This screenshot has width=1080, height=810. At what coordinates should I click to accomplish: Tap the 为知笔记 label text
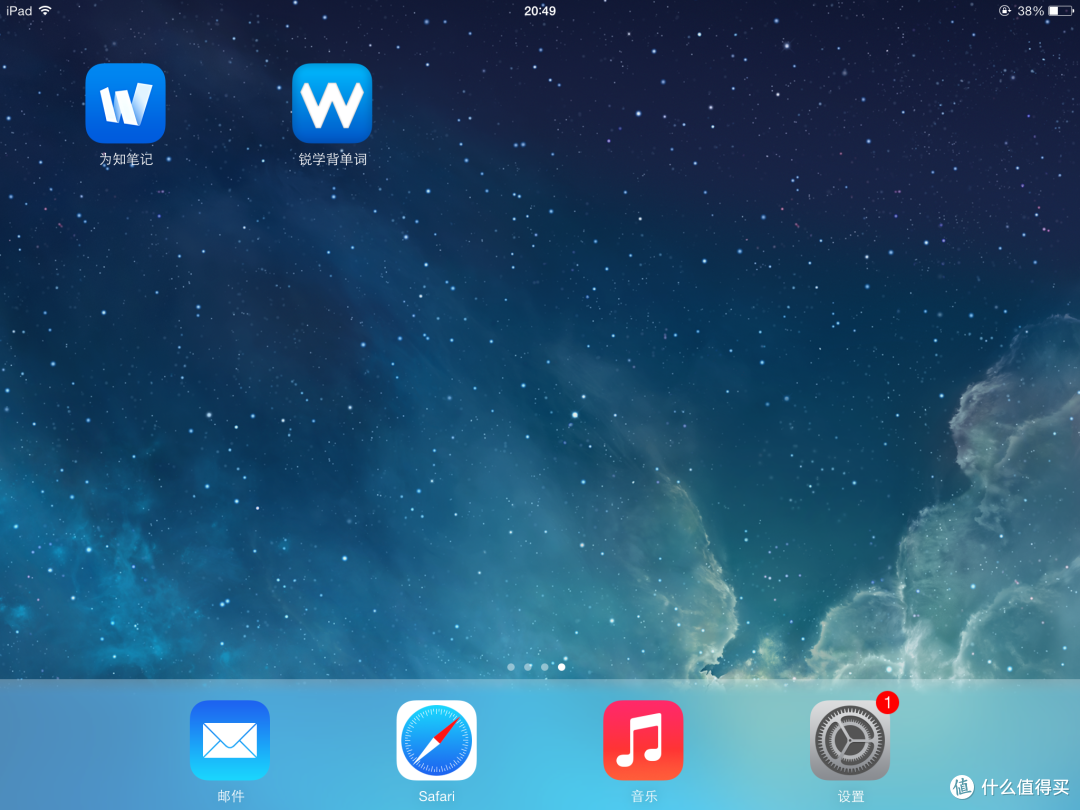(x=126, y=159)
